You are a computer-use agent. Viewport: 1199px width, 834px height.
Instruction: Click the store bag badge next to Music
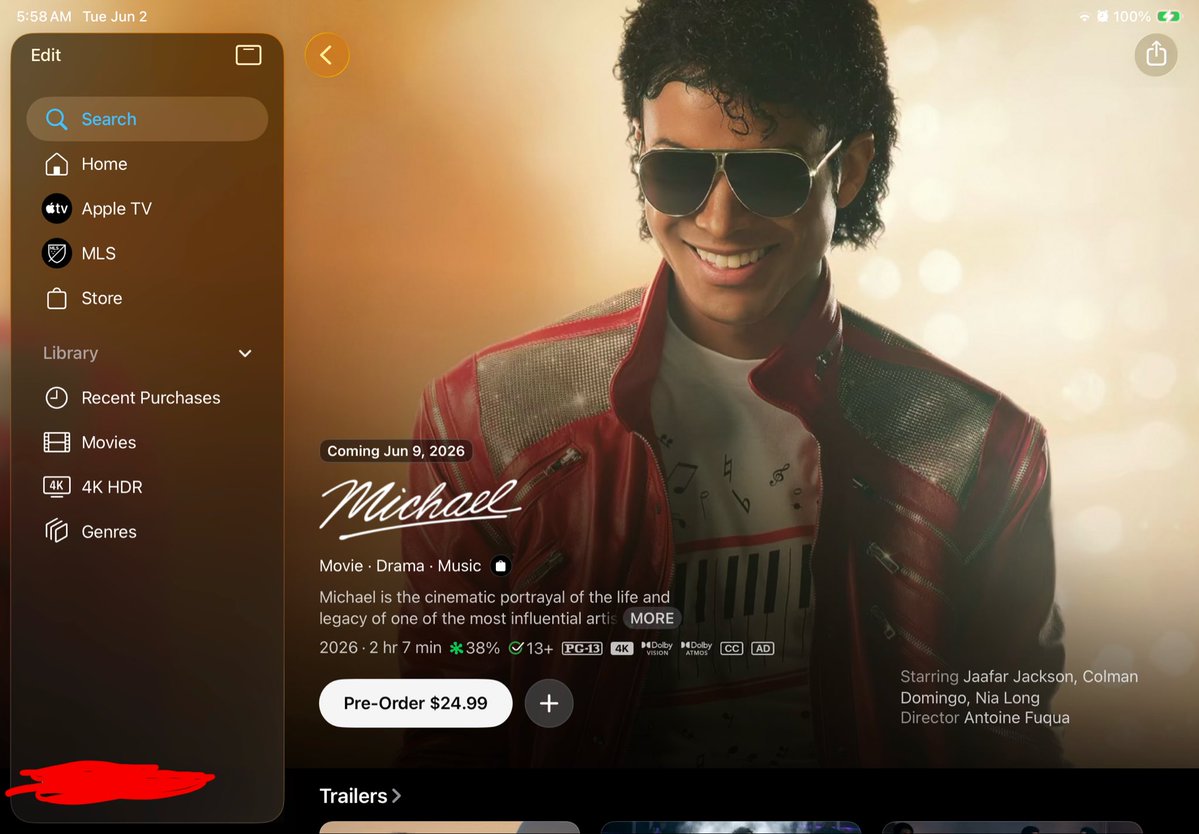pos(501,566)
